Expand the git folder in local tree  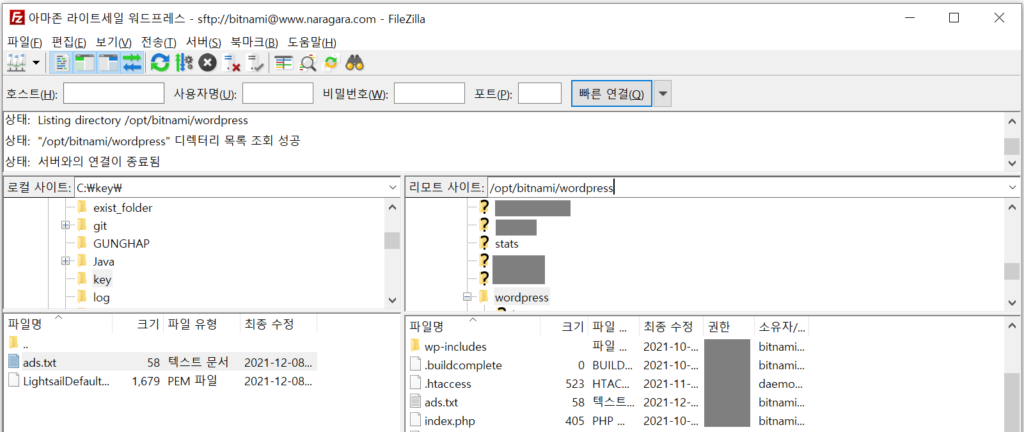click(x=65, y=225)
